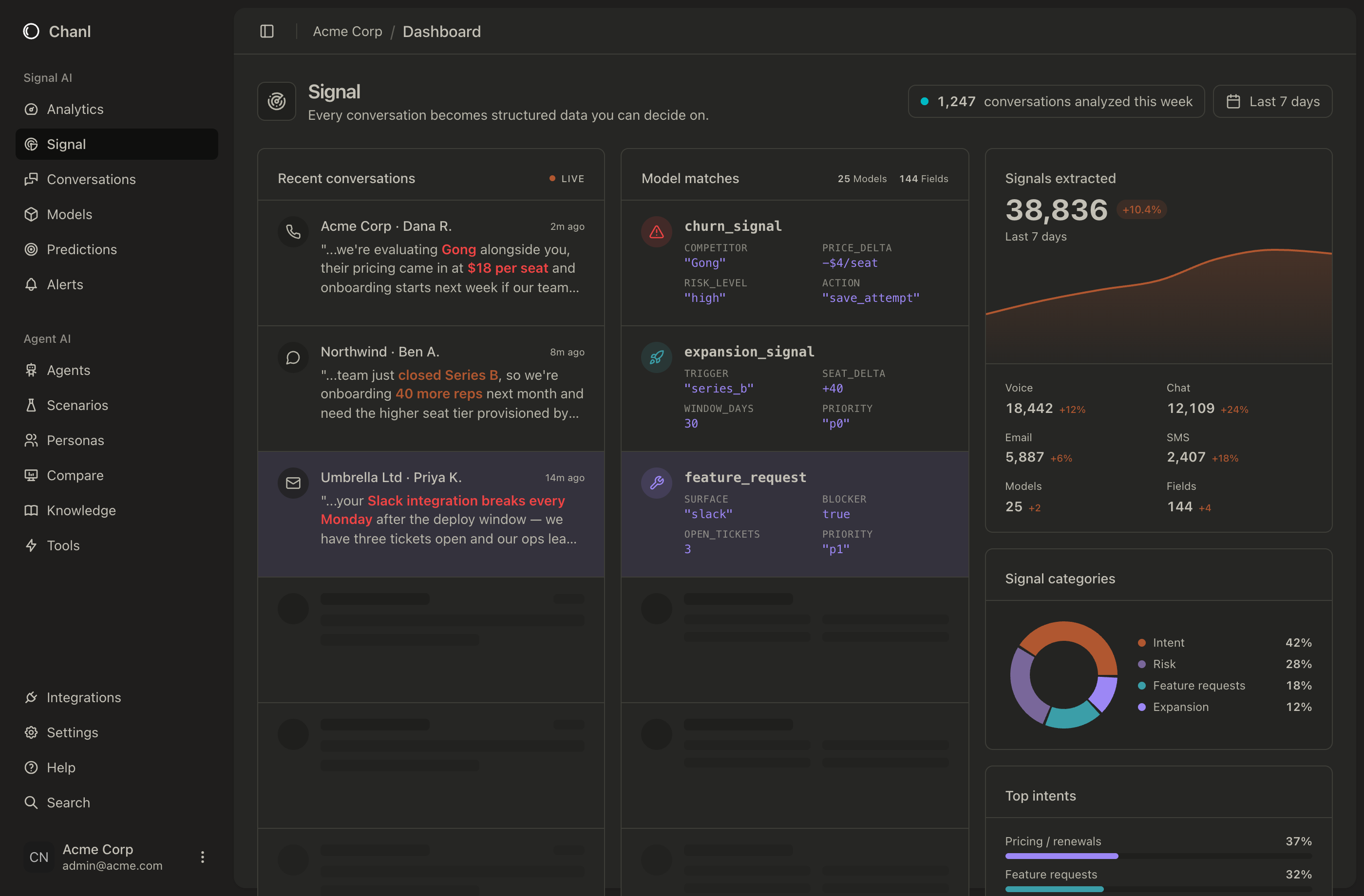Open Integrations plug icon
Viewport: 1364px width, 896px height.
pos(31,697)
